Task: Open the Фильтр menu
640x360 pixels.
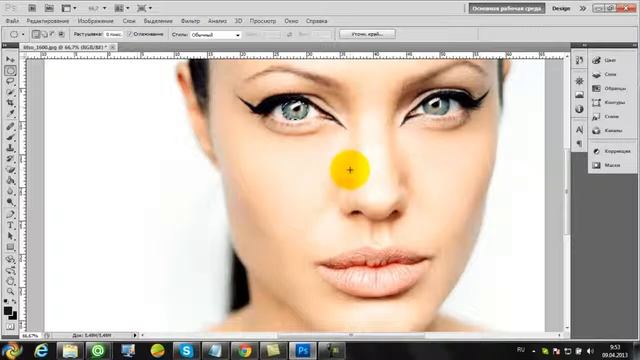Action: click(x=190, y=21)
